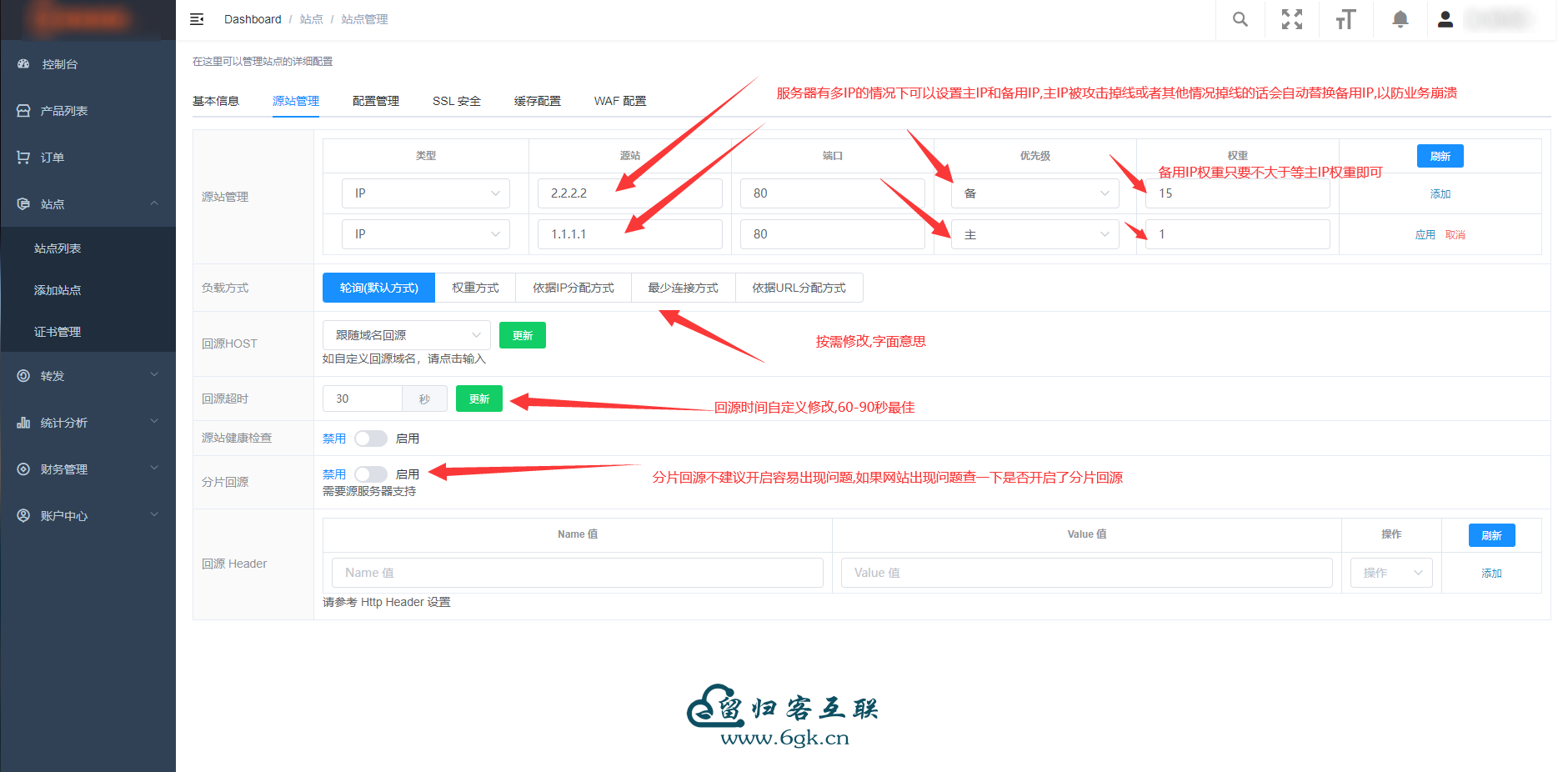Viewport: 1568px width, 772px height.
Task: Switch to WAF 配置 tab
Action: click(x=620, y=101)
